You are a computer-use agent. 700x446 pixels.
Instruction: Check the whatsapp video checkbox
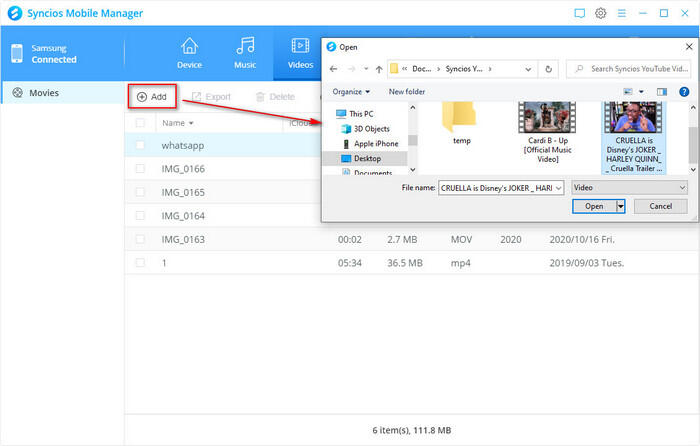tap(140, 145)
